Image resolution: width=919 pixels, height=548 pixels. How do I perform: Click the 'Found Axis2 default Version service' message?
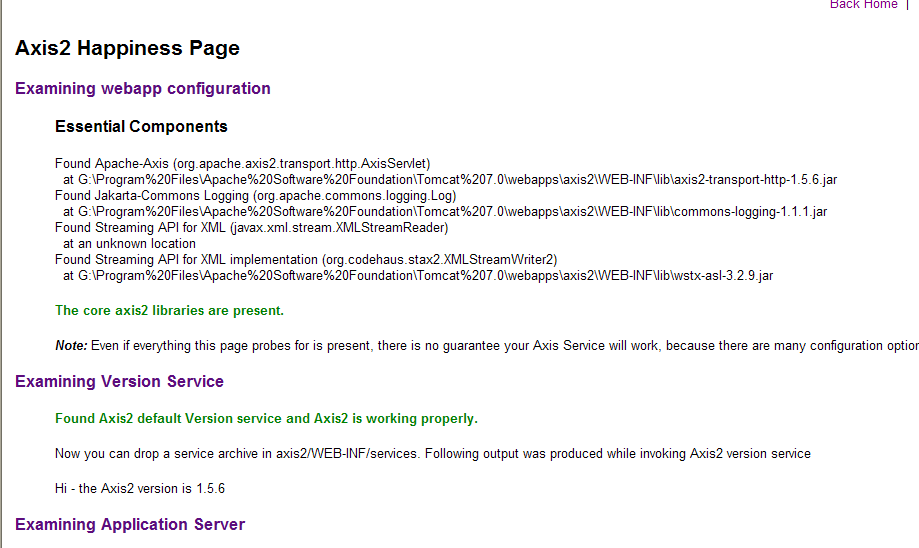pos(267,418)
